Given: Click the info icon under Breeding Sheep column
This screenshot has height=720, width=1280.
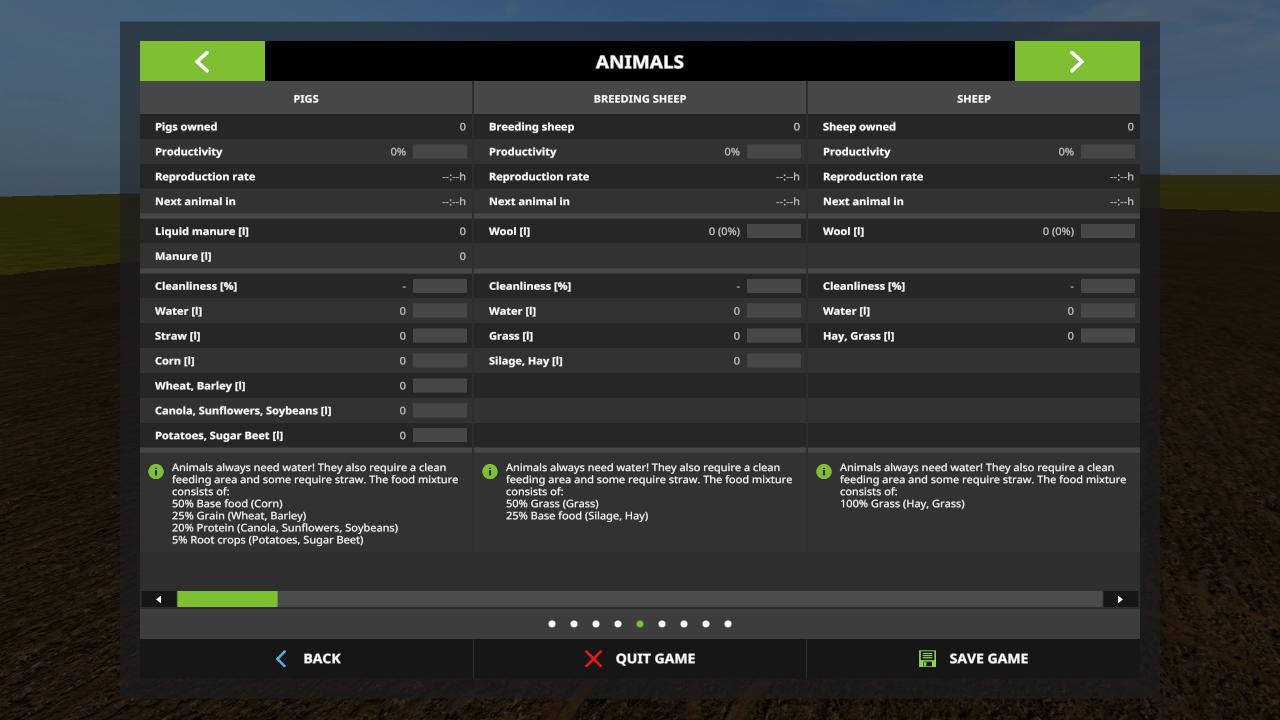Looking at the screenshot, I should pyautogui.click(x=490, y=471).
